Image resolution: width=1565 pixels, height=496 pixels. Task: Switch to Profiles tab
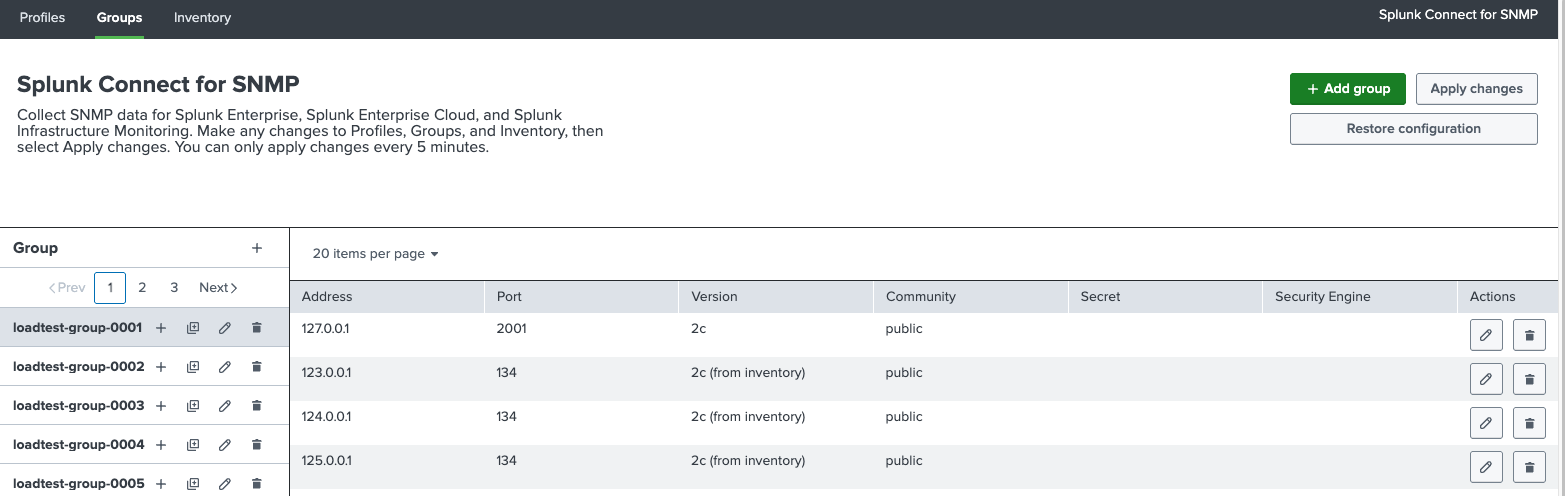click(42, 18)
